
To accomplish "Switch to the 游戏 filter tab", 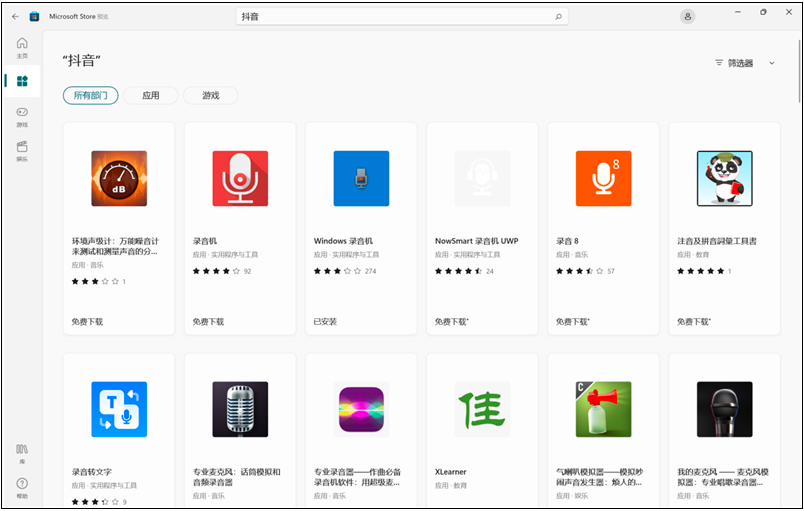I will (x=210, y=96).
